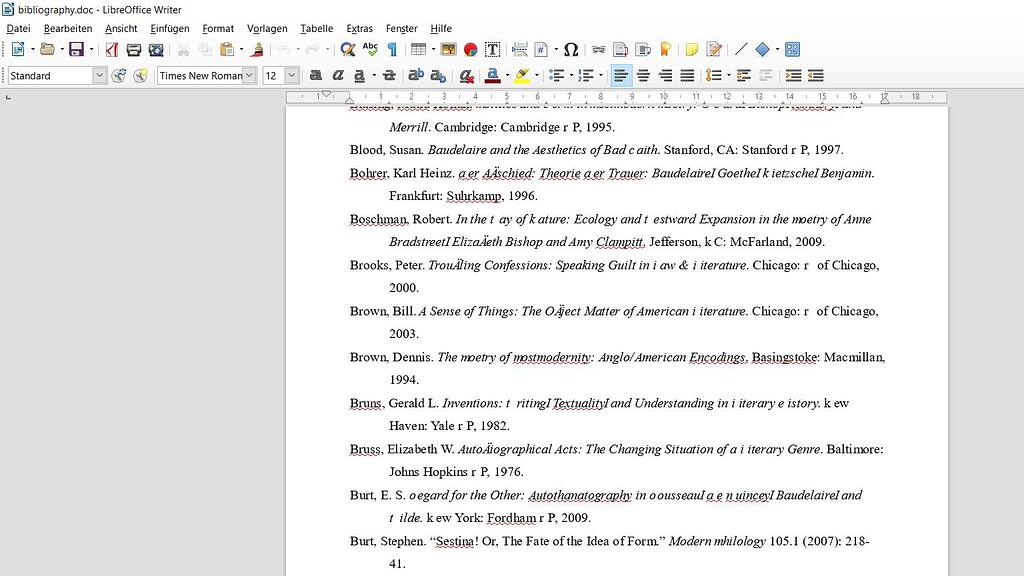
Task: Toggle bold formatting
Action: coord(315,75)
